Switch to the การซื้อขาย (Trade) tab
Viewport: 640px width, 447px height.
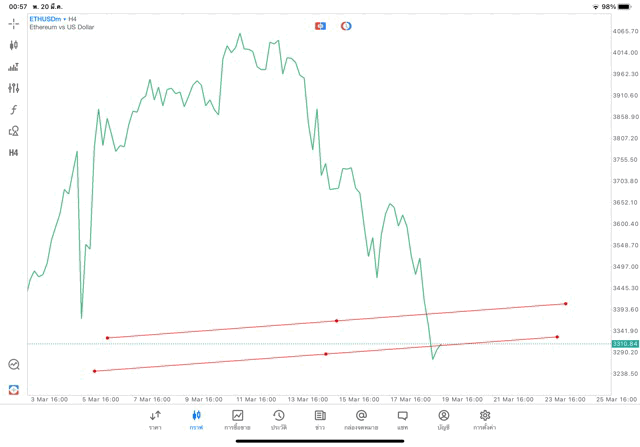(238, 419)
